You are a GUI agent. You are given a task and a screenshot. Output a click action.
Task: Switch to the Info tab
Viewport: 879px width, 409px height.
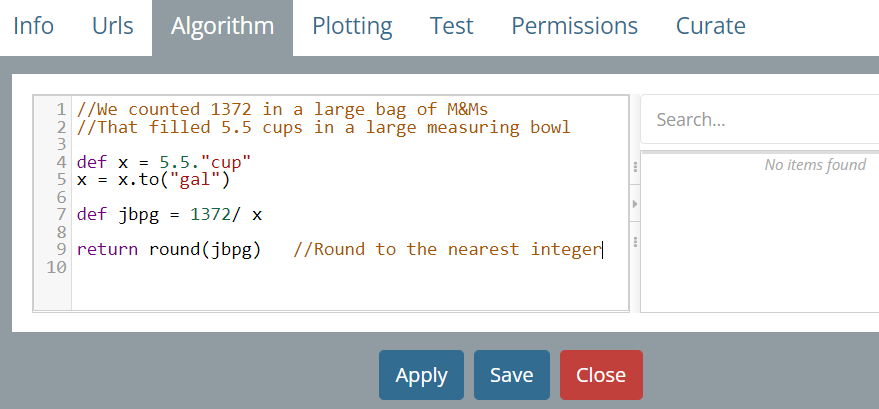(33, 26)
